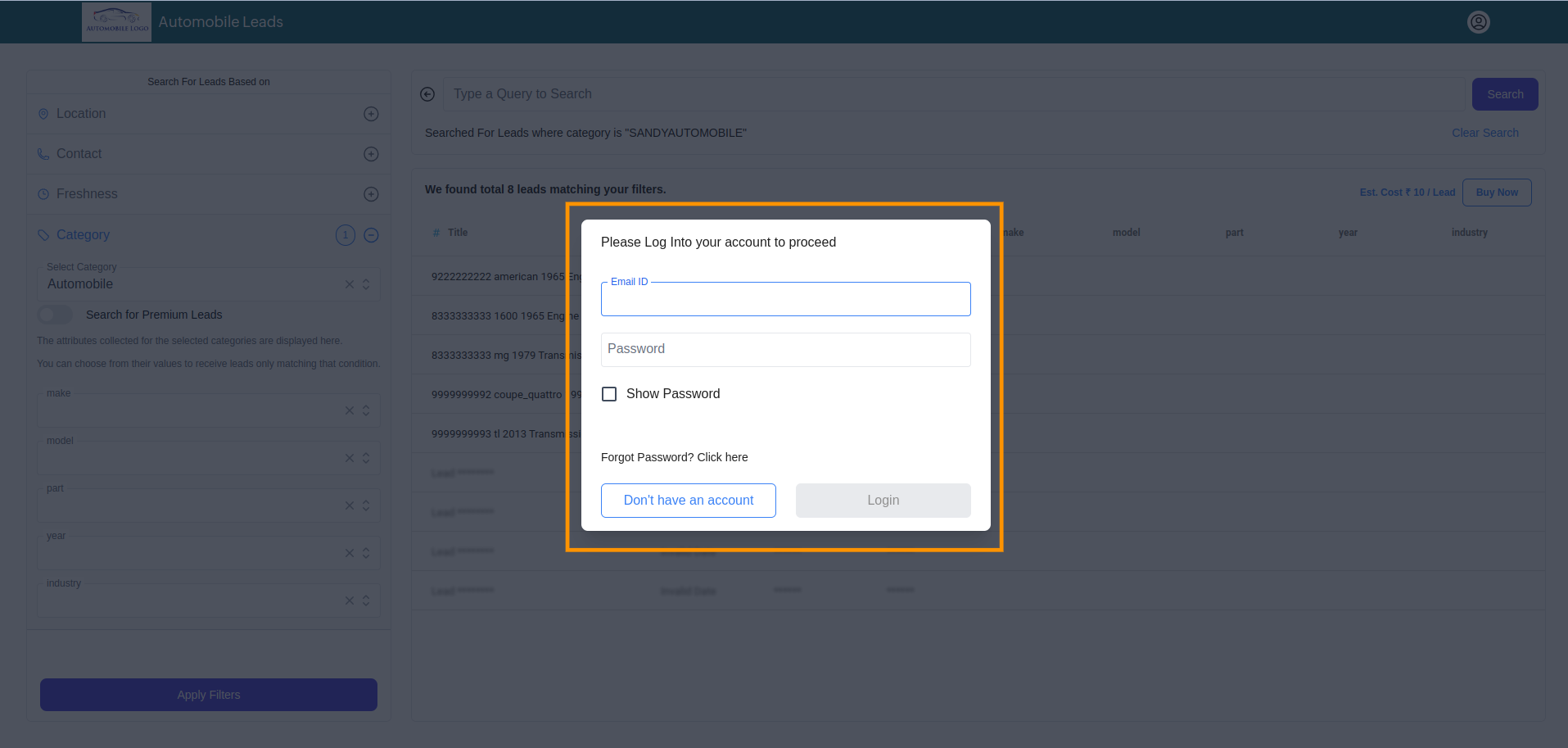
Task: Click the Location pin icon
Action: tap(43, 114)
